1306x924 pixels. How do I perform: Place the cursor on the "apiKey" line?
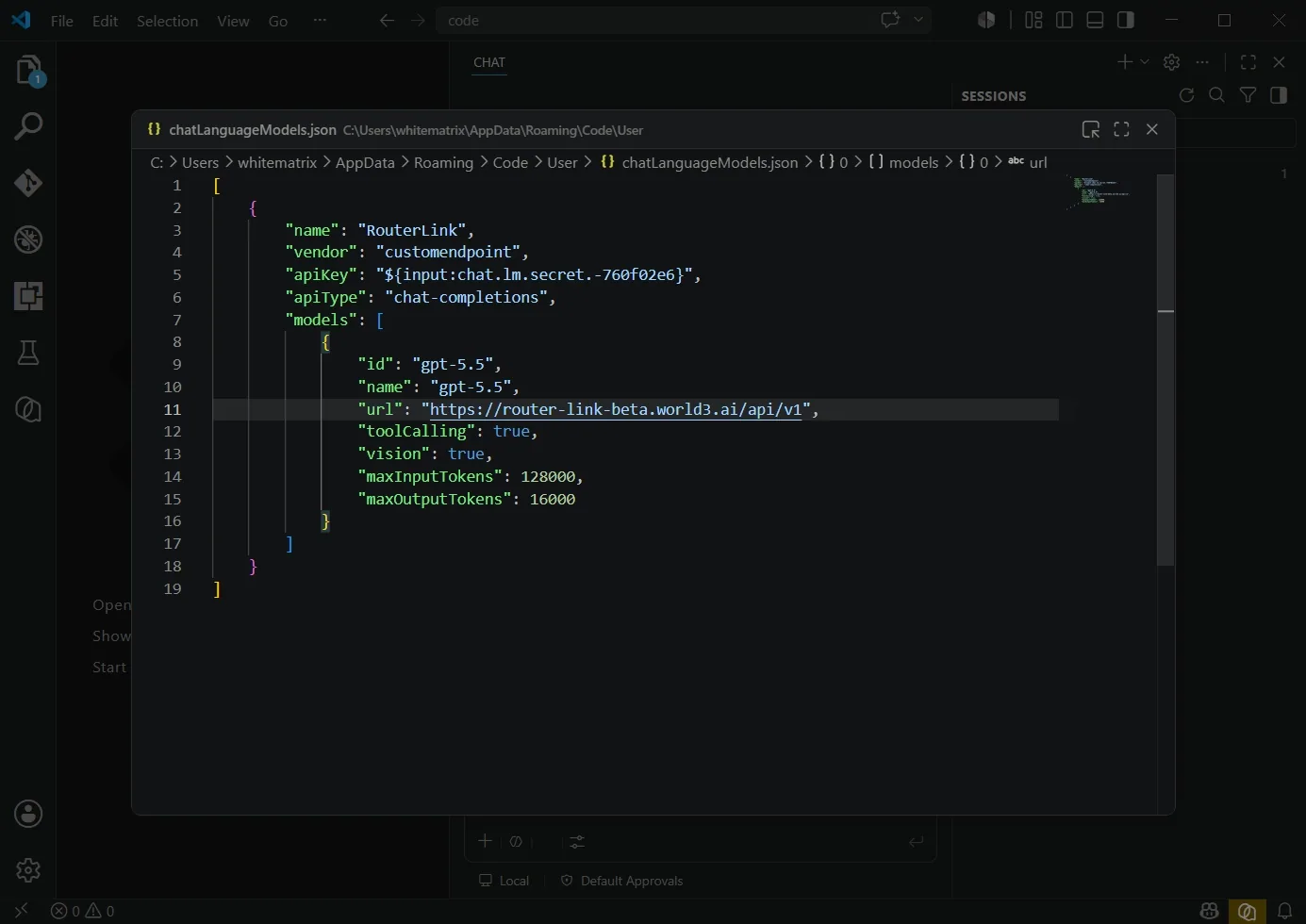pos(493,274)
